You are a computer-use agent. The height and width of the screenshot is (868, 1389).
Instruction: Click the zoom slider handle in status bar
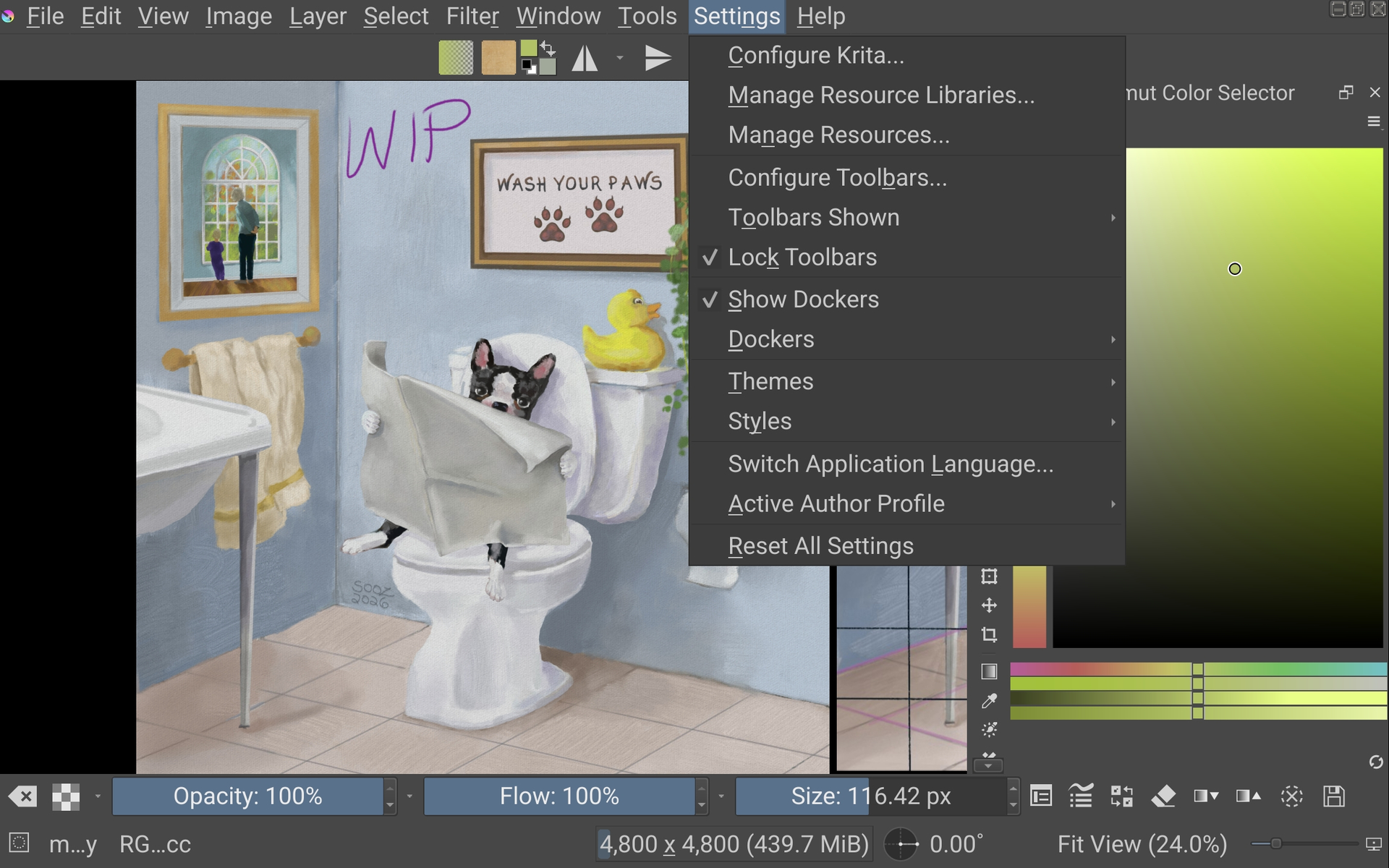pyautogui.click(x=1276, y=843)
